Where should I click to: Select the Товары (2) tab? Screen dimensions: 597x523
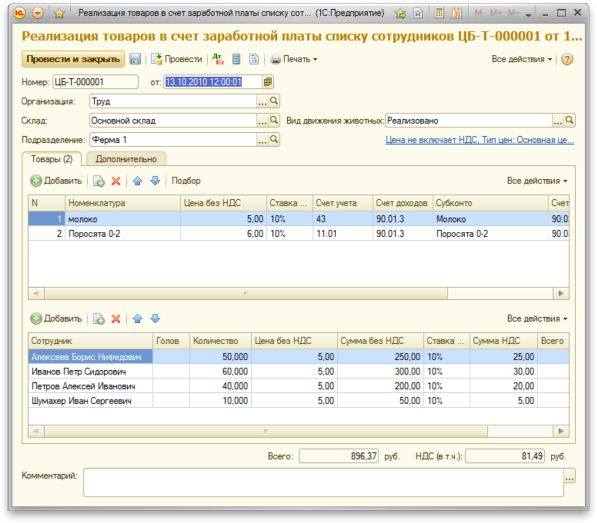52,159
